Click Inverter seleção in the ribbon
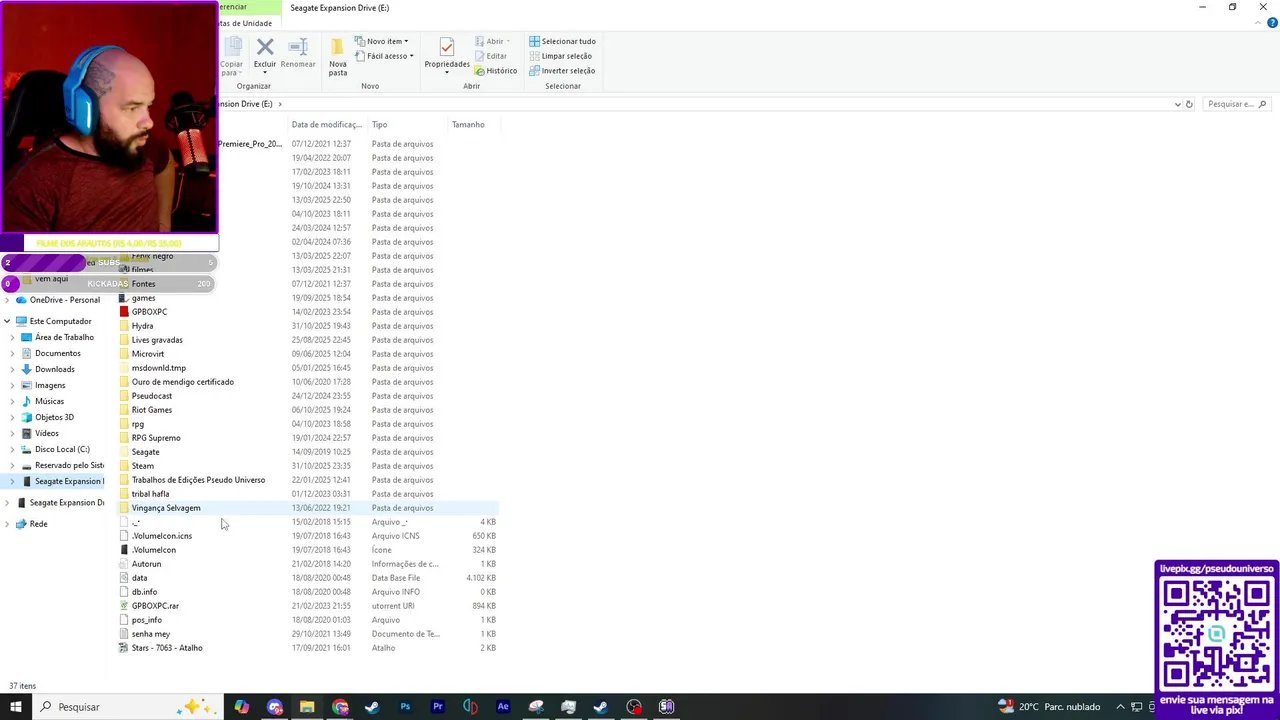The height and width of the screenshot is (720, 1280). click(x=562, y=71)
